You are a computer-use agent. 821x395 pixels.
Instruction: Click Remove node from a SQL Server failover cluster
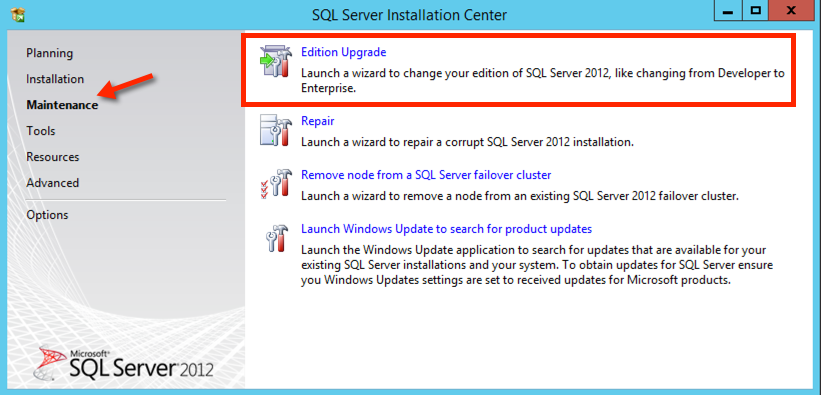(x=426, y=174)
